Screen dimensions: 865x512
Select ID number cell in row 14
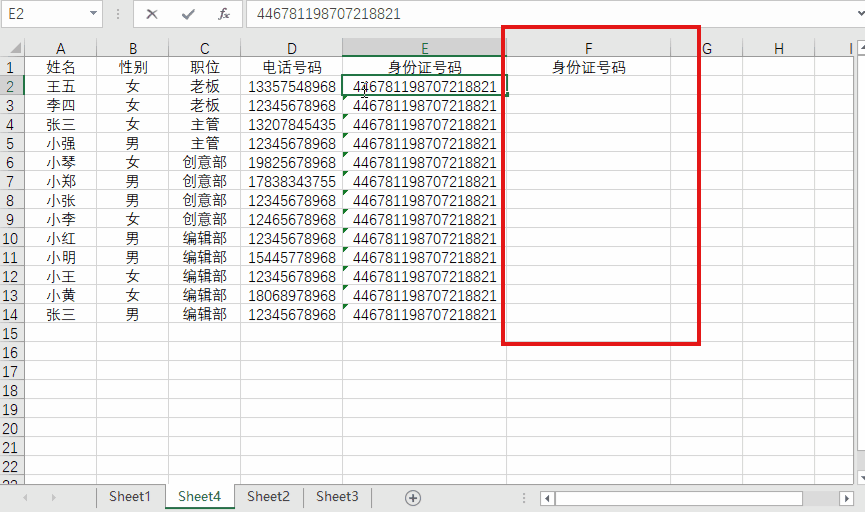424,314
